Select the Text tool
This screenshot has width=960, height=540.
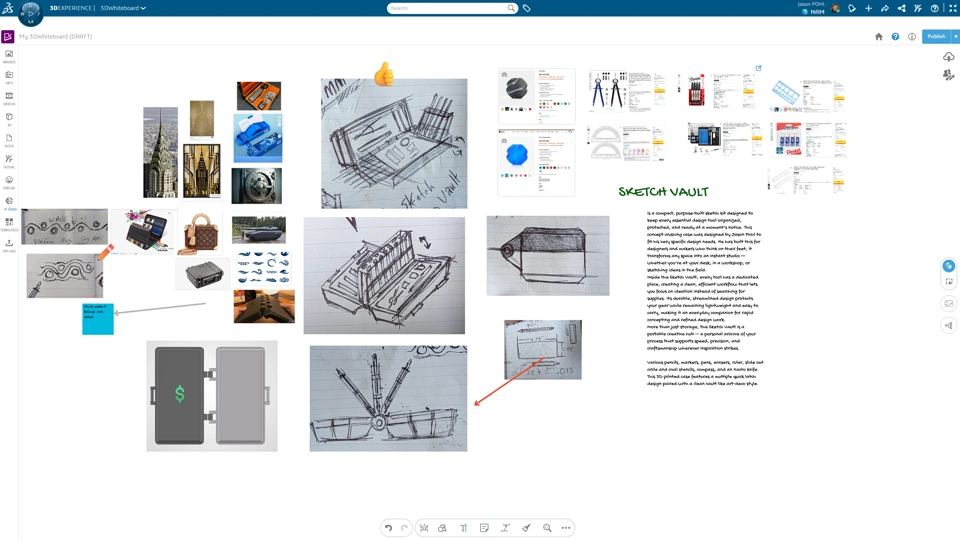click(x=463, y=528)
